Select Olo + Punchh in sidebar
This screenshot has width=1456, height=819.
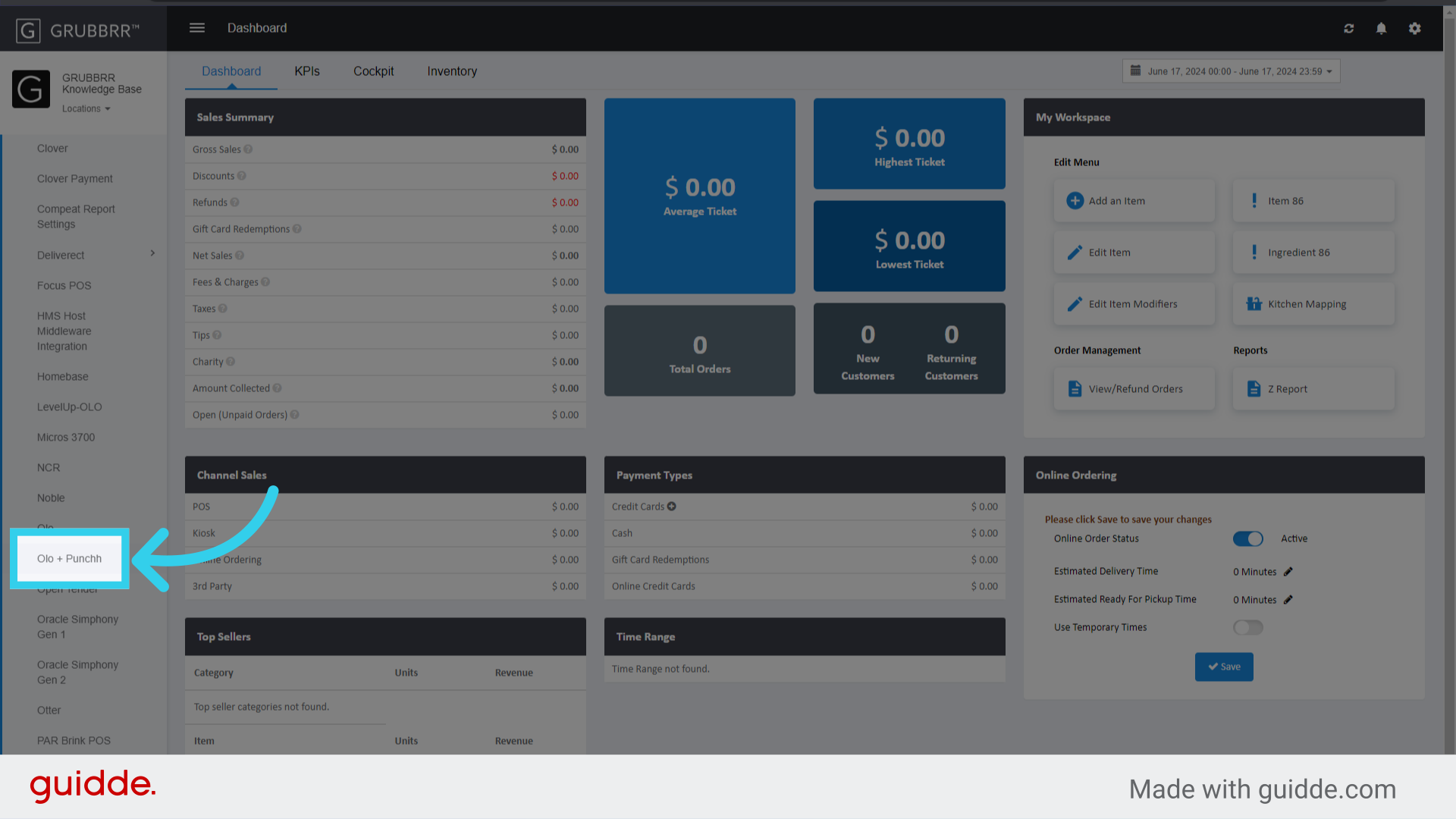click(69, 559)
